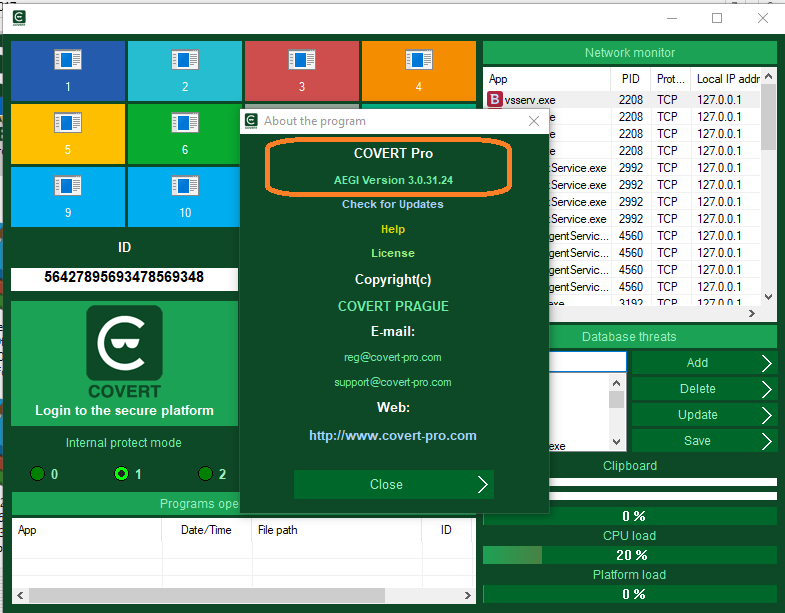
Task: Click the reg@covert-pro.com email link
Action: point(392,358)
